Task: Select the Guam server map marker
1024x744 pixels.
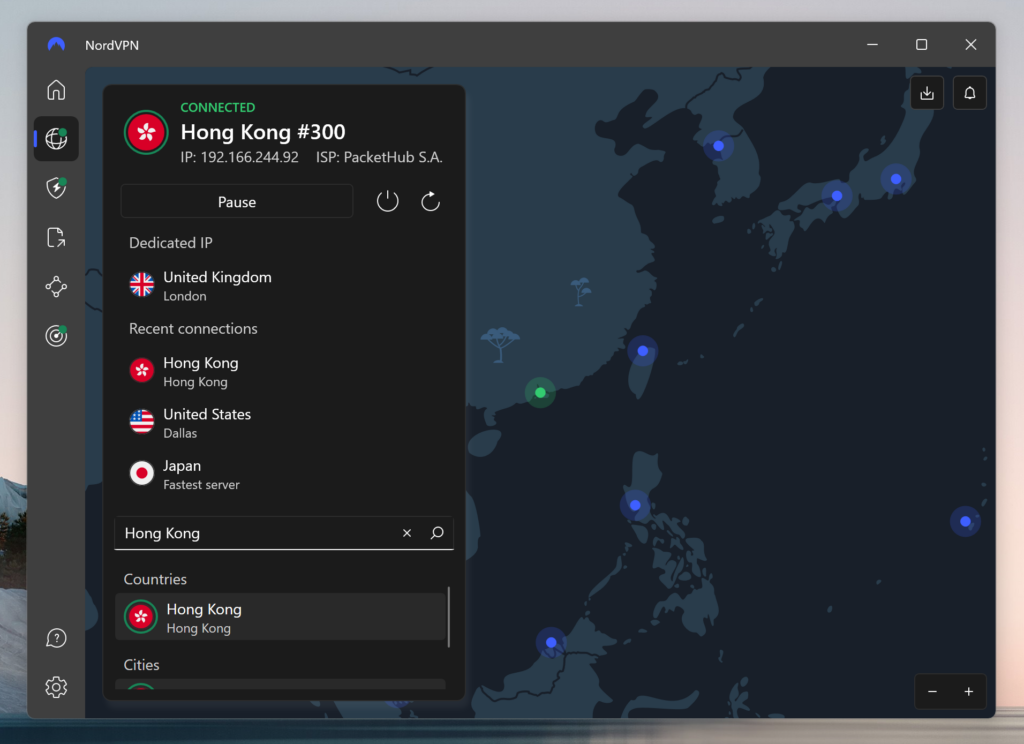Action: [x=965, y=521]
